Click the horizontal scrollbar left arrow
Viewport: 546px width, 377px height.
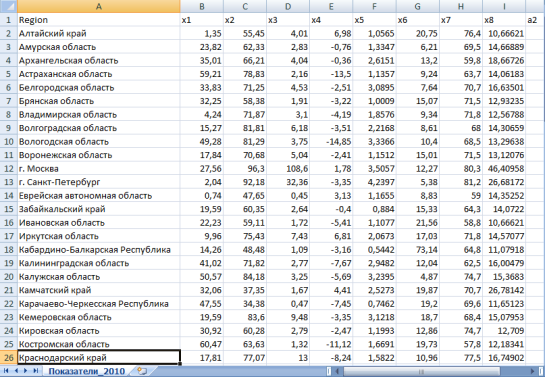tap(337, 371)
